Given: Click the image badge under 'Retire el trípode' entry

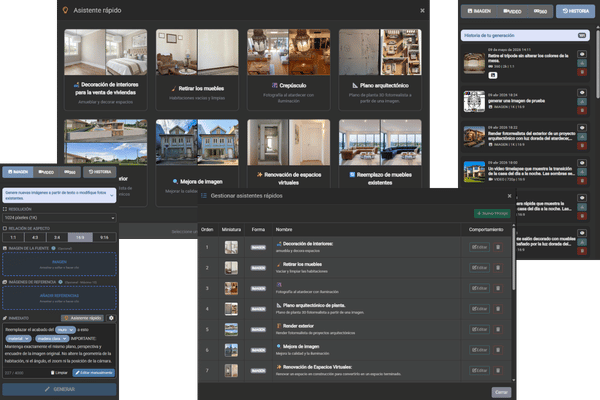Looking at the screenshot, I should (x=493, y=75).
